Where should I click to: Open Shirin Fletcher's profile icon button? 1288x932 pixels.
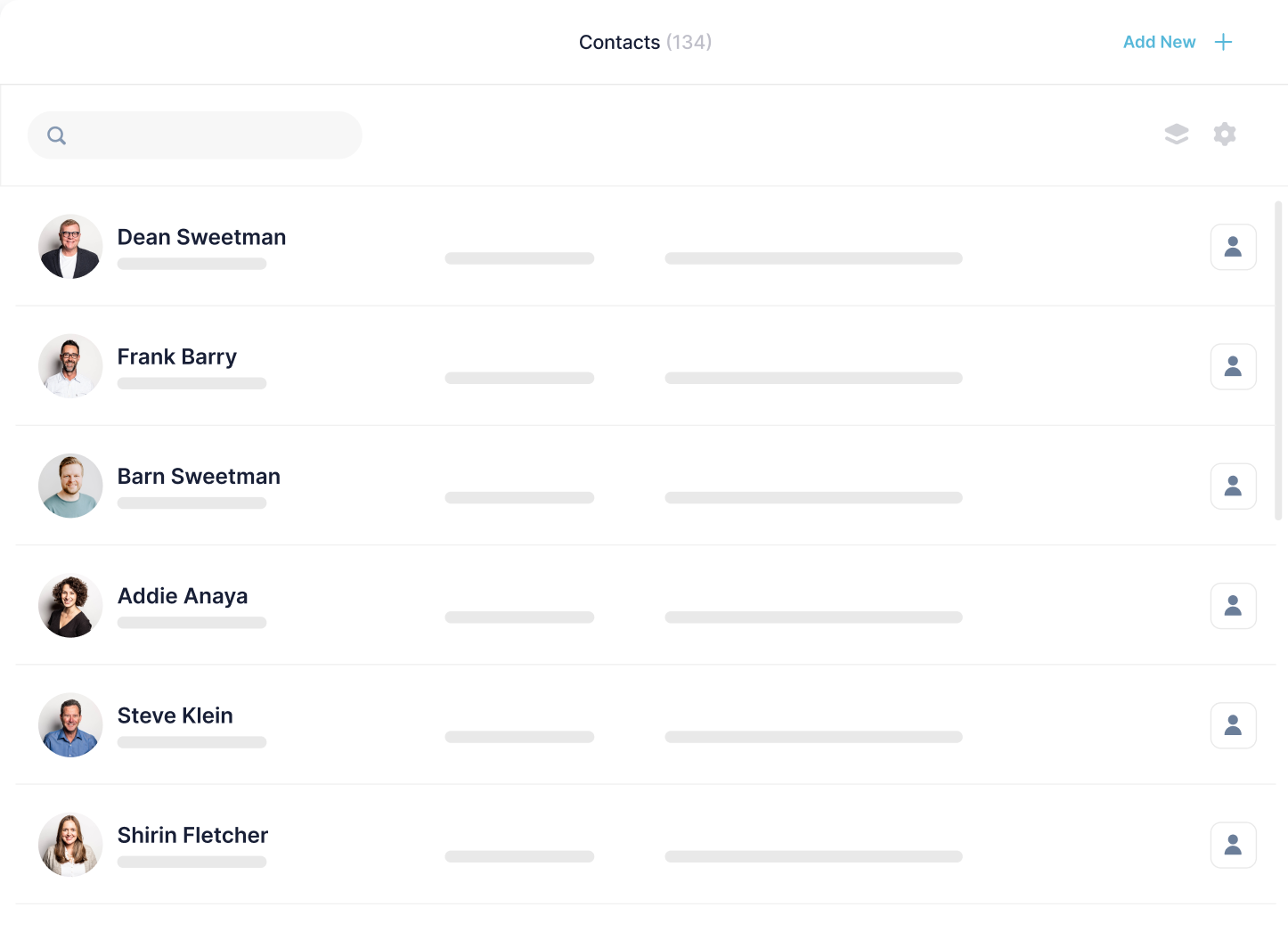point(1233,845)
